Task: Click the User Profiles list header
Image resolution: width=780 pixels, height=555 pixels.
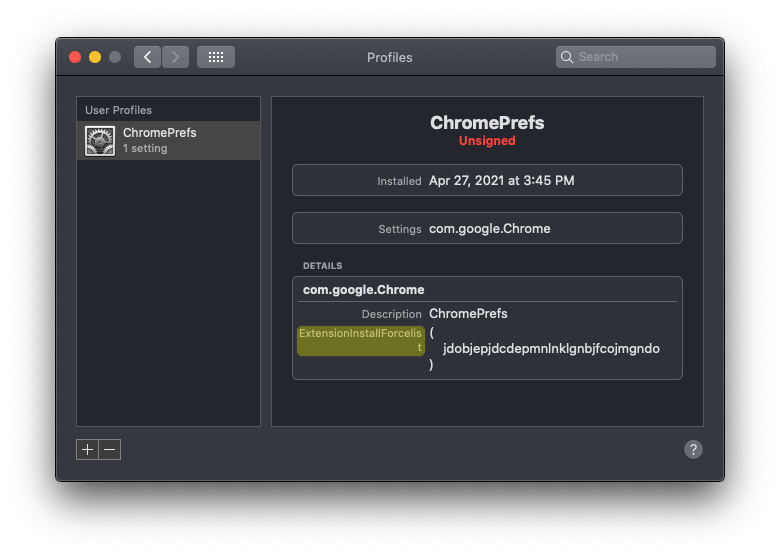Action: [118, 110]
